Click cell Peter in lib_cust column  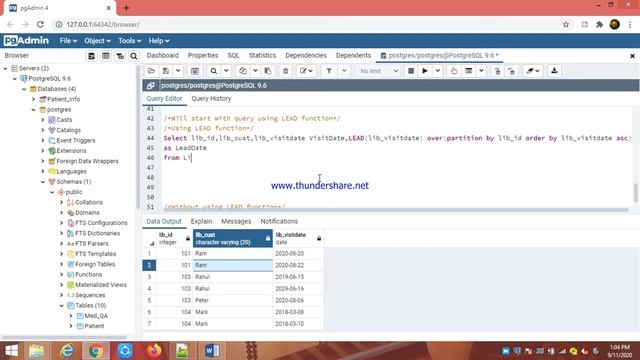tap(233, 300)
